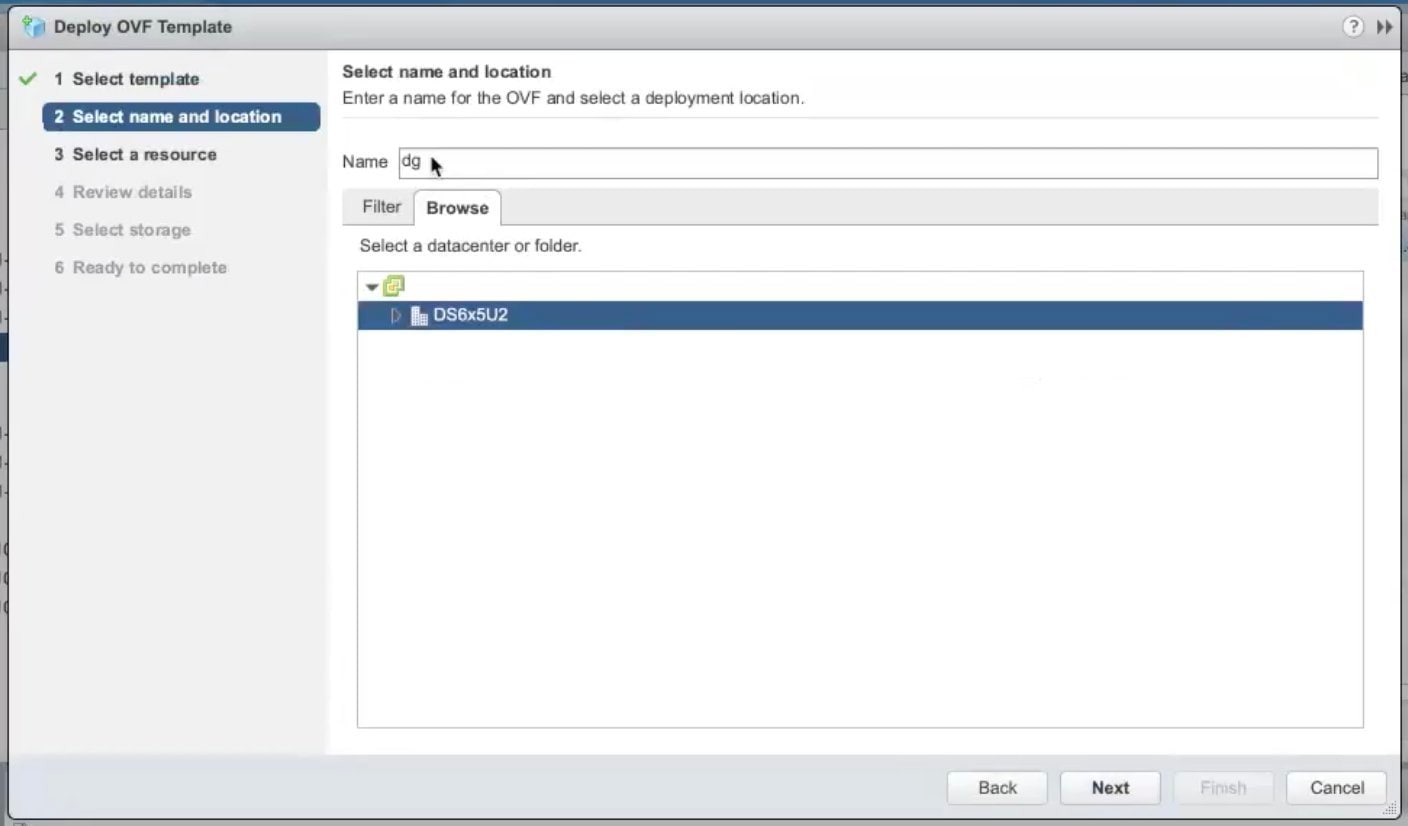Select the DS6x5U2 datacenter building icon
This screenshot has height=826, width=1408.
point(419,314)
